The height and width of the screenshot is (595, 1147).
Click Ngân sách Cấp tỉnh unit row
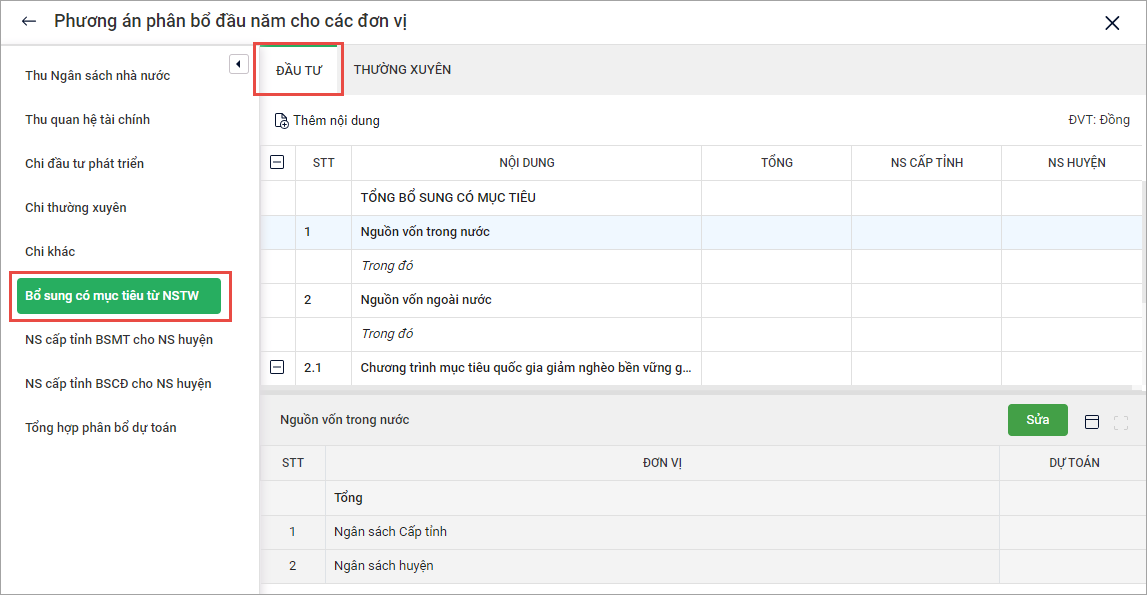[390, 532]
